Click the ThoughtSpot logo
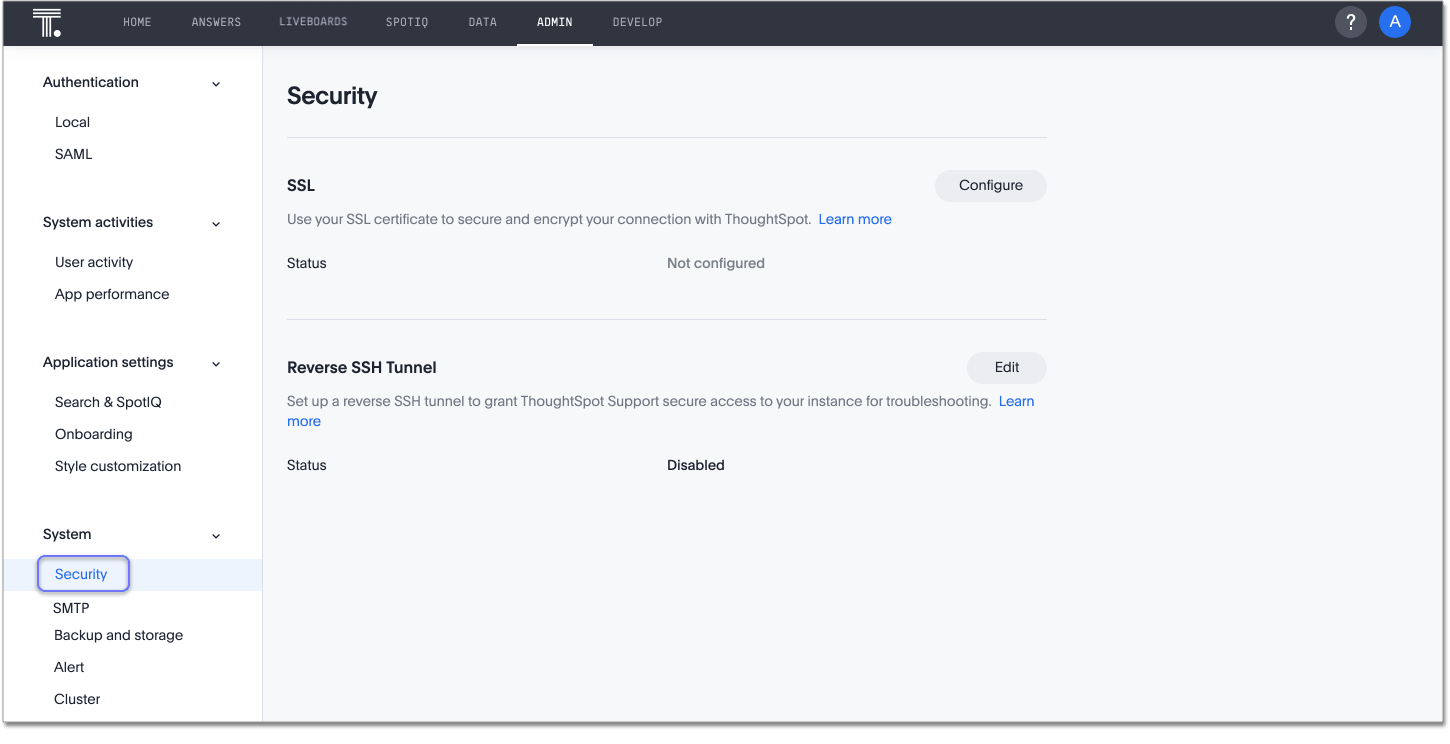The image size is (1450, 744). pos(46,21)
